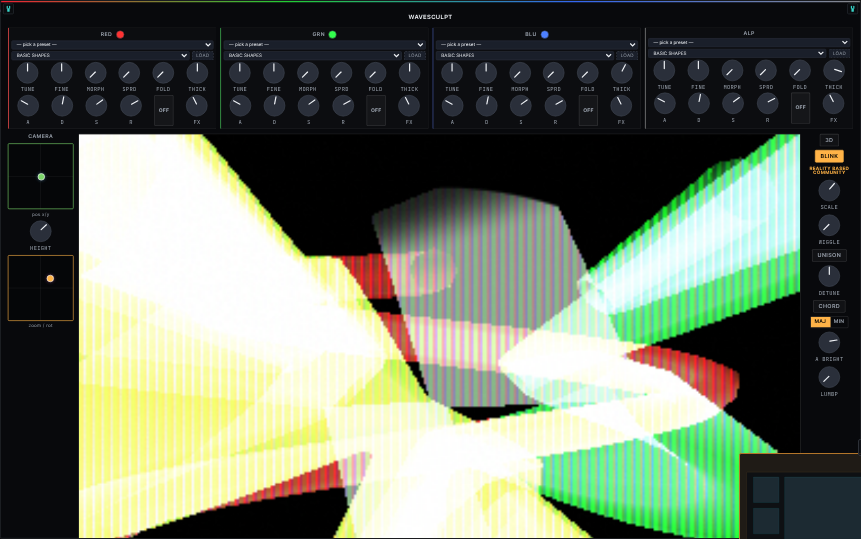Image resolution: width=861 pixels, height=539 pixels.
Task: Expand BLU channel BASIC SHAPES dropdown
Action: pos(525,55)
